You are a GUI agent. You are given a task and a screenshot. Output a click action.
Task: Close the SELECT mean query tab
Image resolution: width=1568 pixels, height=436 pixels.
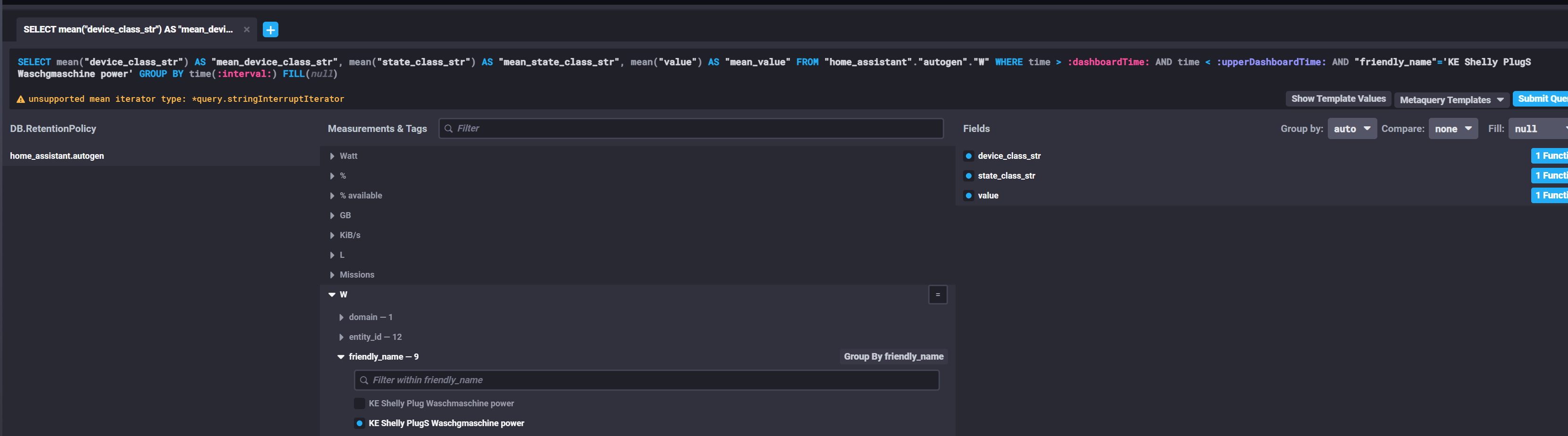coord(246,29)
